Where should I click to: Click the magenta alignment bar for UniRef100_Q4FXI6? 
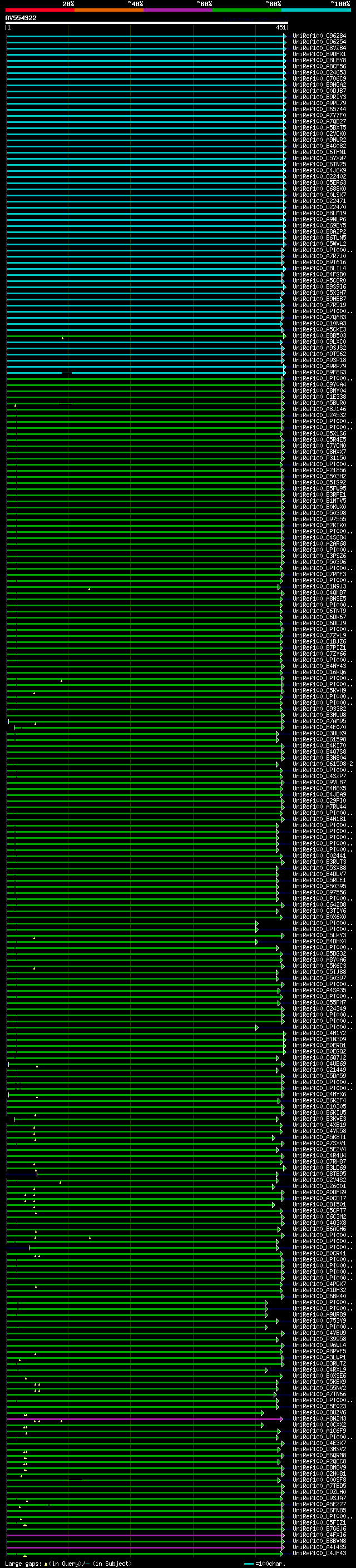coord(145,1535)
